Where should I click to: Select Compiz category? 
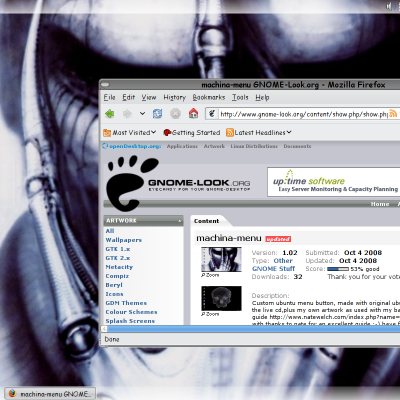point(117,276)
